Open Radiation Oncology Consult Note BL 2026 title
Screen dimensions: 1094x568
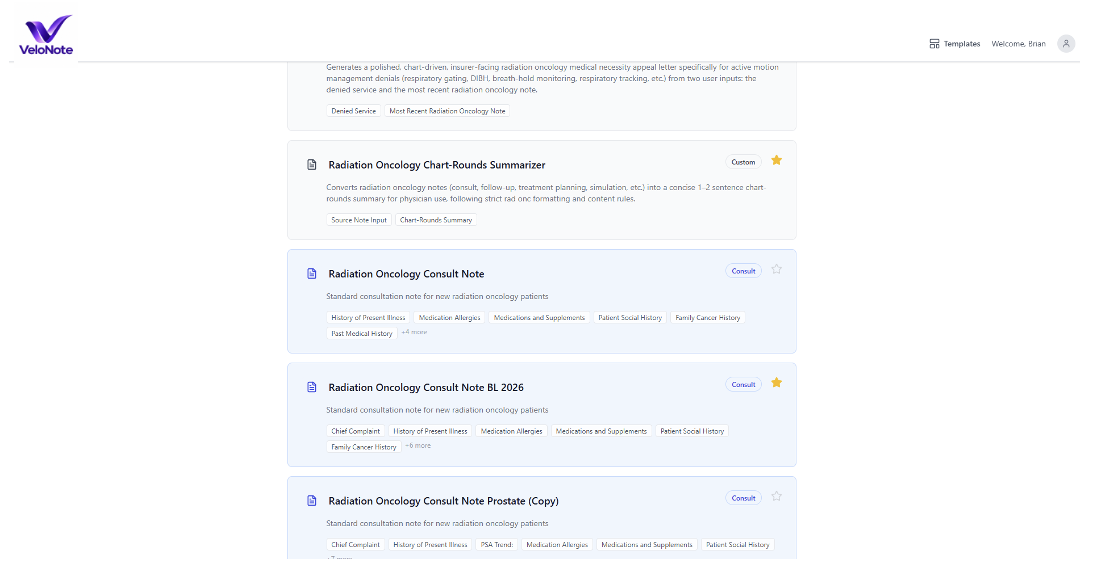426,387
